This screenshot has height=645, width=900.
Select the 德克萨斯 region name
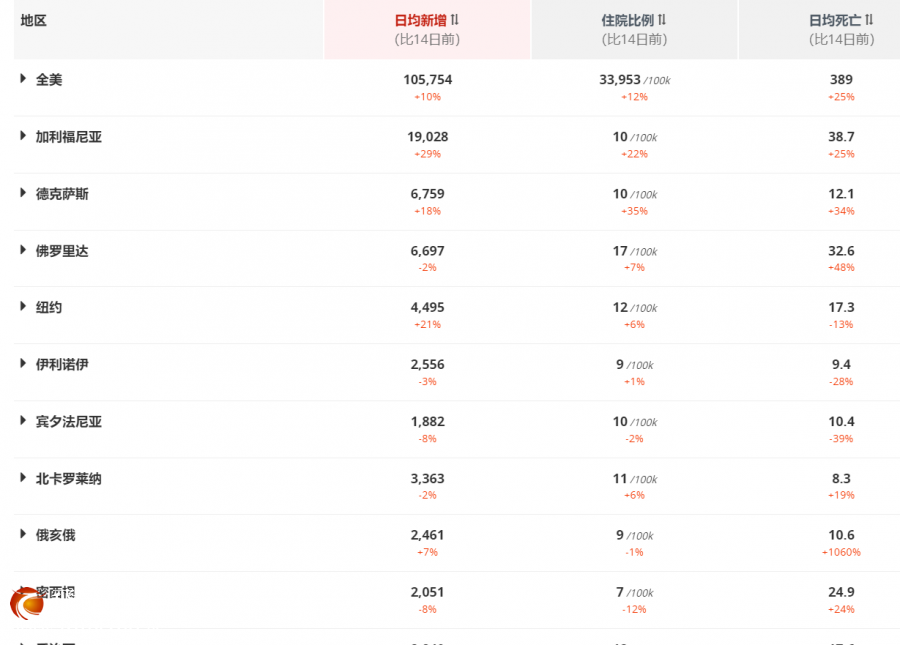(x=62, y=194)
